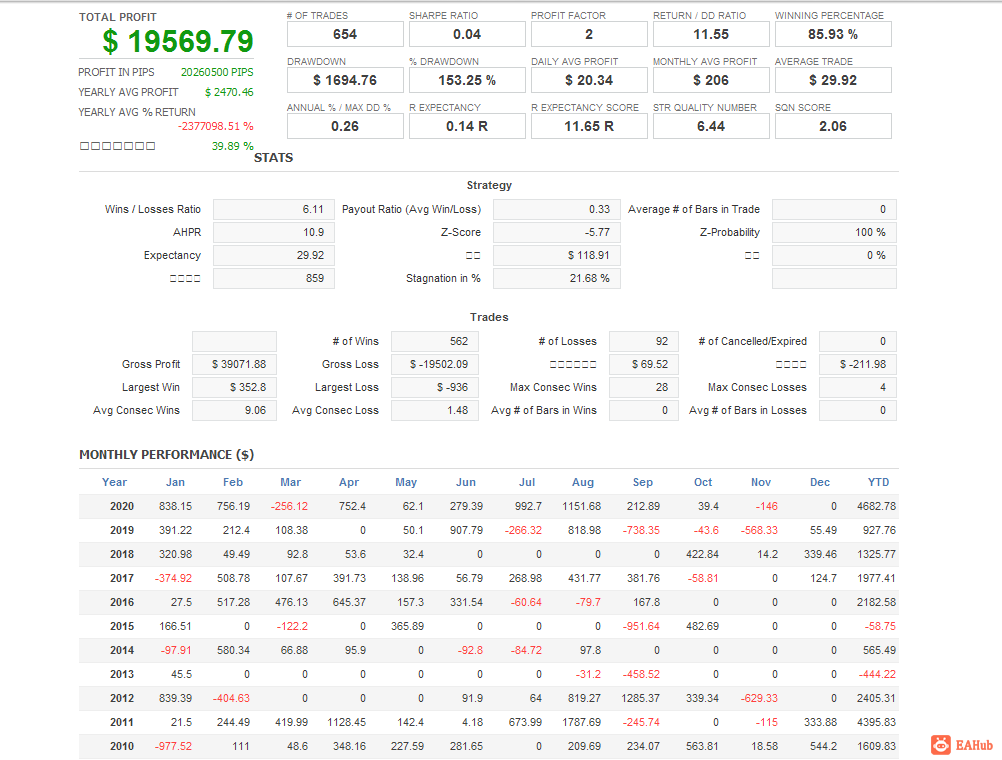This screenshot has width=1002, height=760.
Task: Select the 2020 row year label
Action: (x=122, y=506)
